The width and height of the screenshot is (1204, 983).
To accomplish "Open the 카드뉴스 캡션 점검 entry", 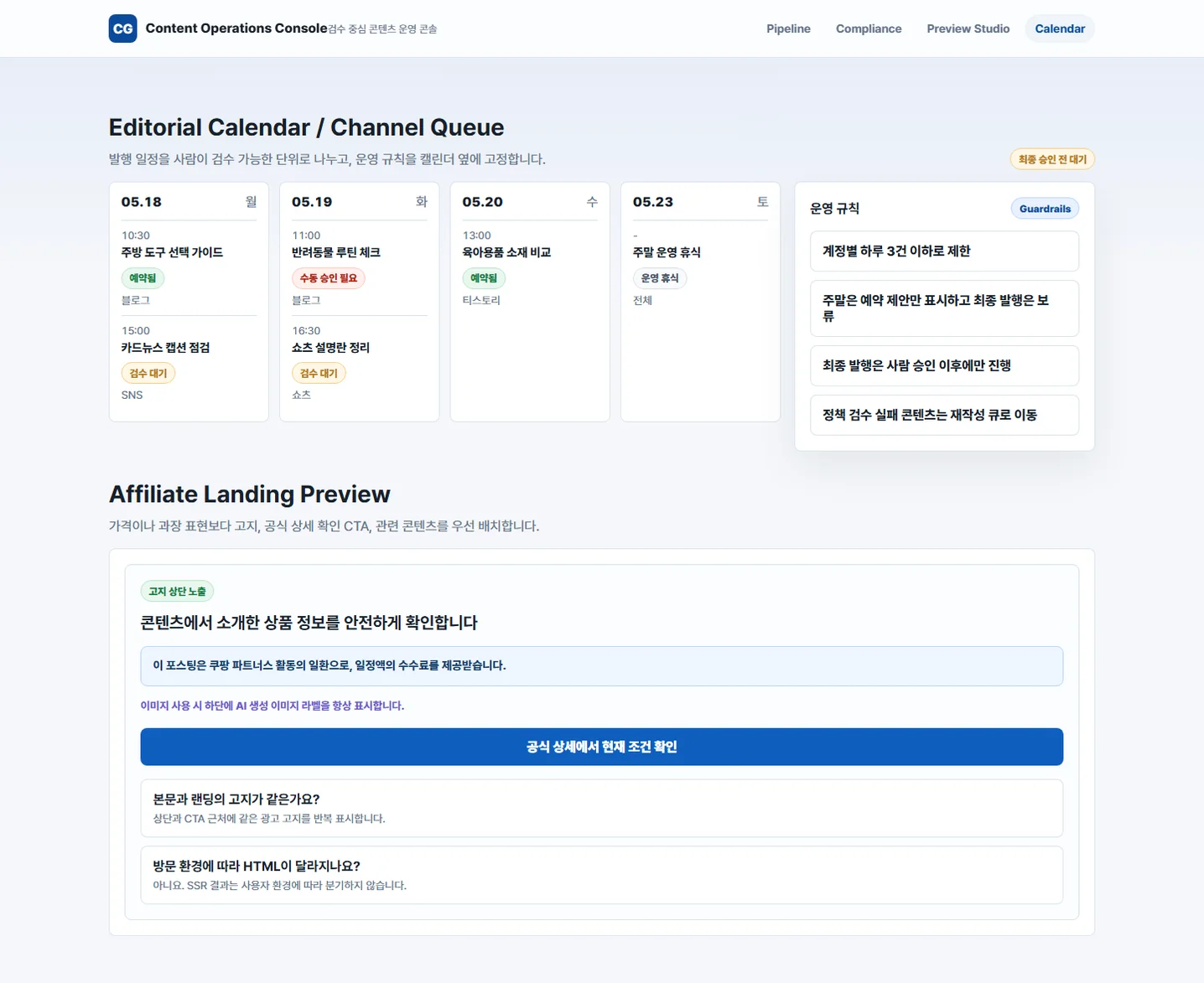I will pos(165,348).
